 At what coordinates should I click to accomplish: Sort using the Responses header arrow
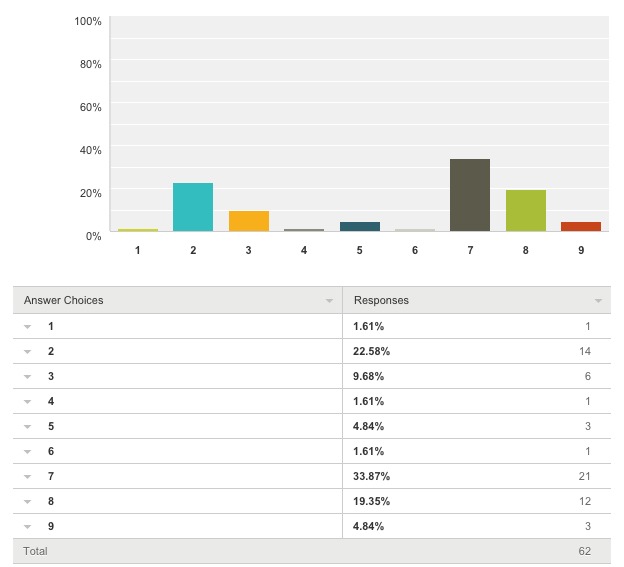598,301
